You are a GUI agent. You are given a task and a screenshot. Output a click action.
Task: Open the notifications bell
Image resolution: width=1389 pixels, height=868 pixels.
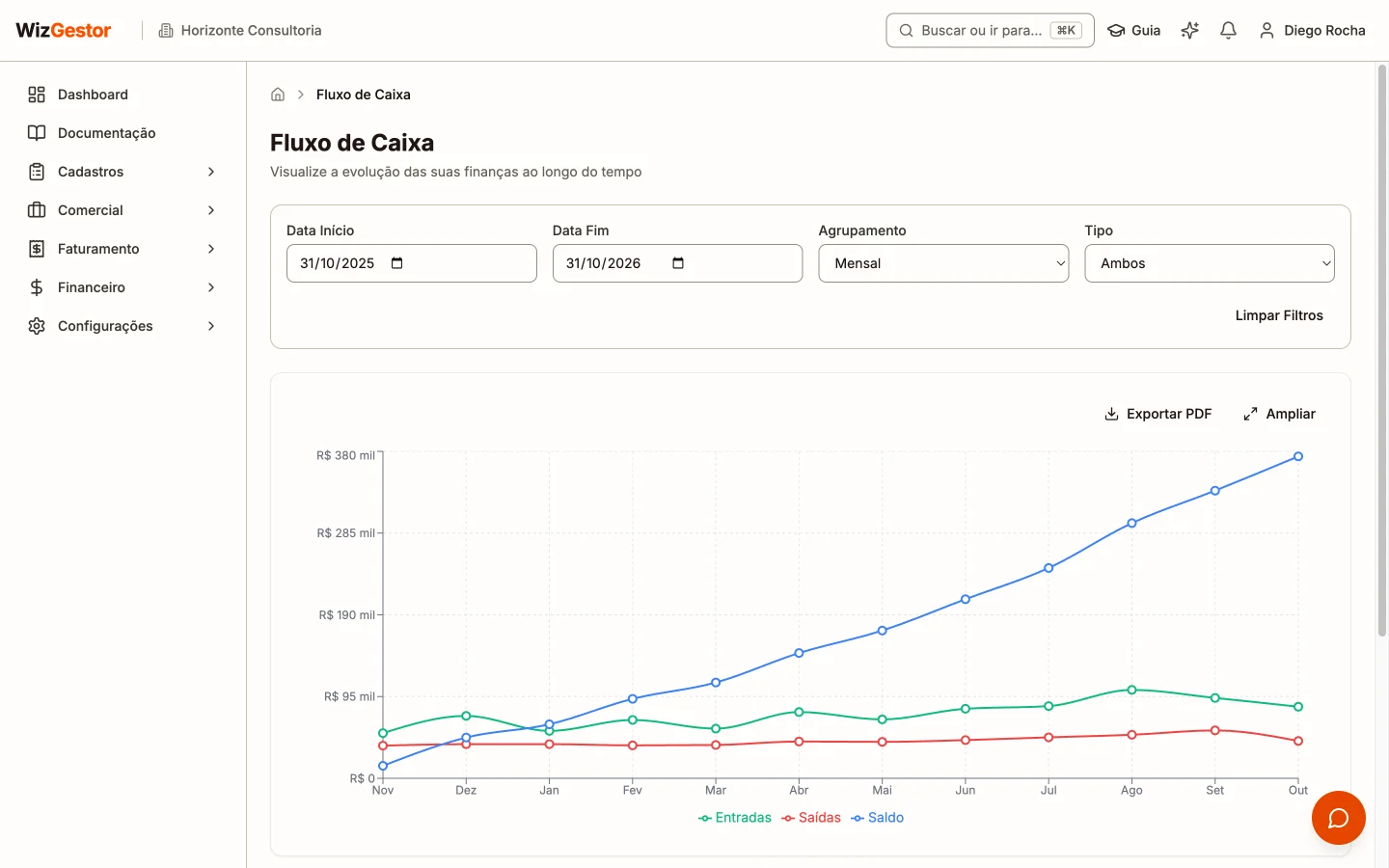1228,31
